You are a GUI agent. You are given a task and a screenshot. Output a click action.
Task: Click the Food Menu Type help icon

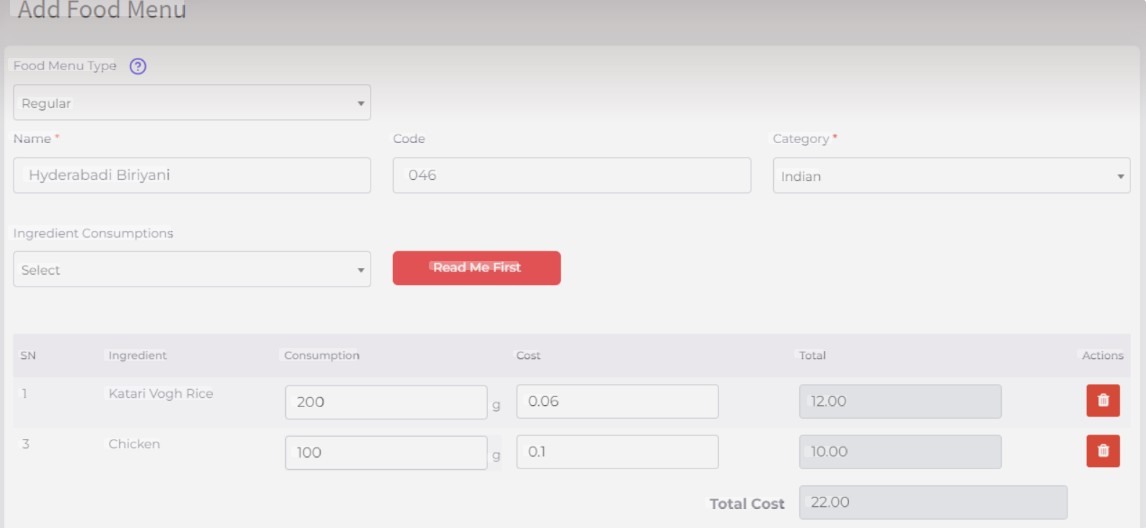(138, 67)
